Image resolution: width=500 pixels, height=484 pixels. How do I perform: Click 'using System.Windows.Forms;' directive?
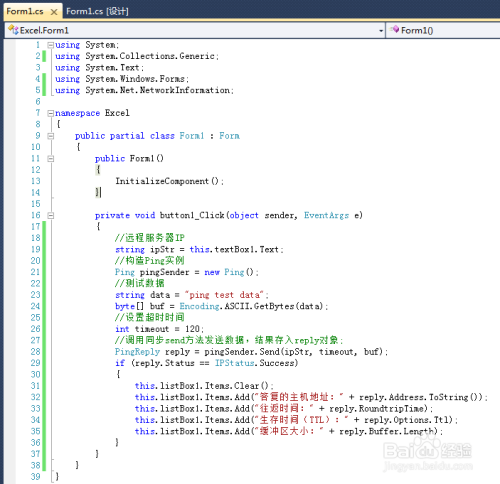122,79
